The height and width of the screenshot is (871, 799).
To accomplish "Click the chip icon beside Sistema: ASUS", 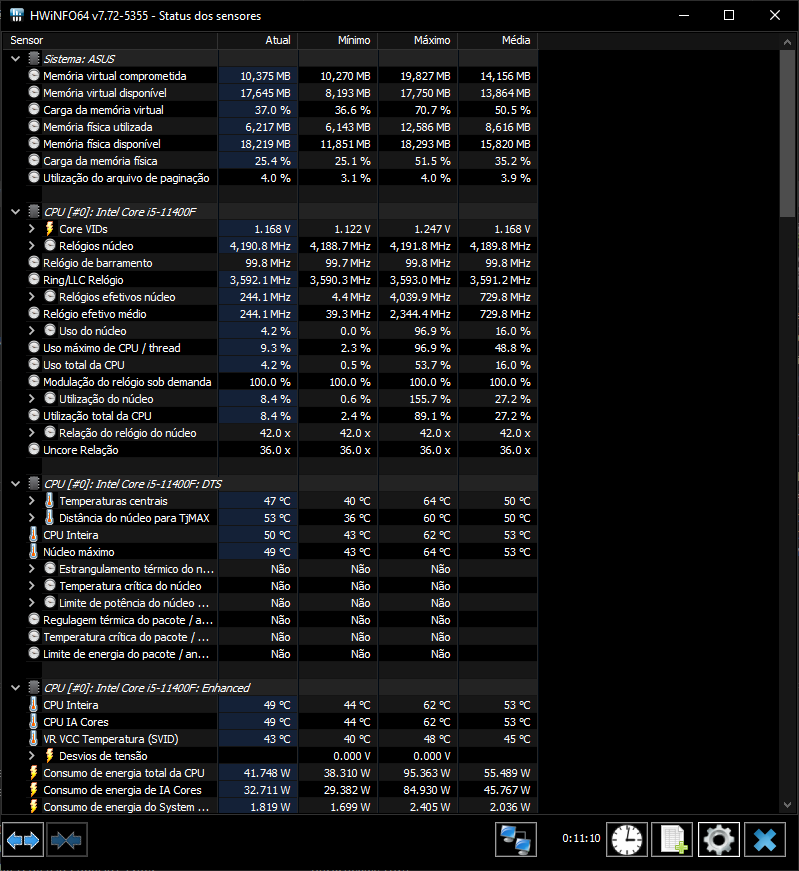I will click(34, 58).
